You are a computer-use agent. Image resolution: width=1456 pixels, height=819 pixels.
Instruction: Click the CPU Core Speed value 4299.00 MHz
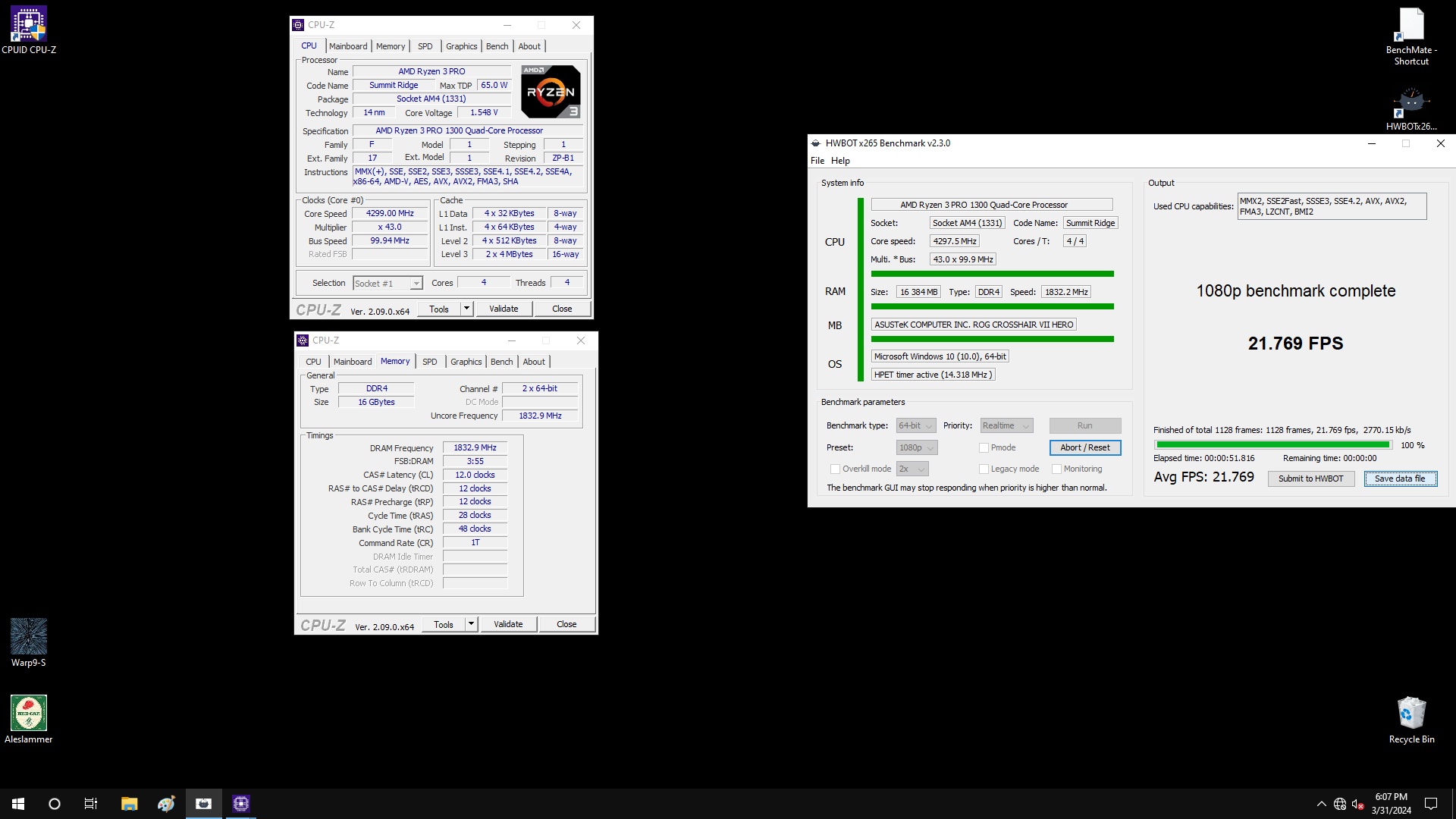(390, 214)
